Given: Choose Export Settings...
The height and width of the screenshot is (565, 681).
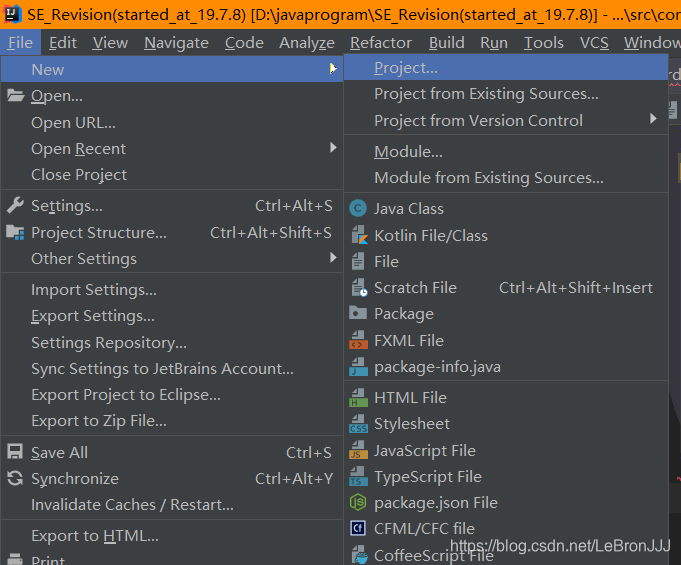Looking at the screenshot, I should coord(172,316).
